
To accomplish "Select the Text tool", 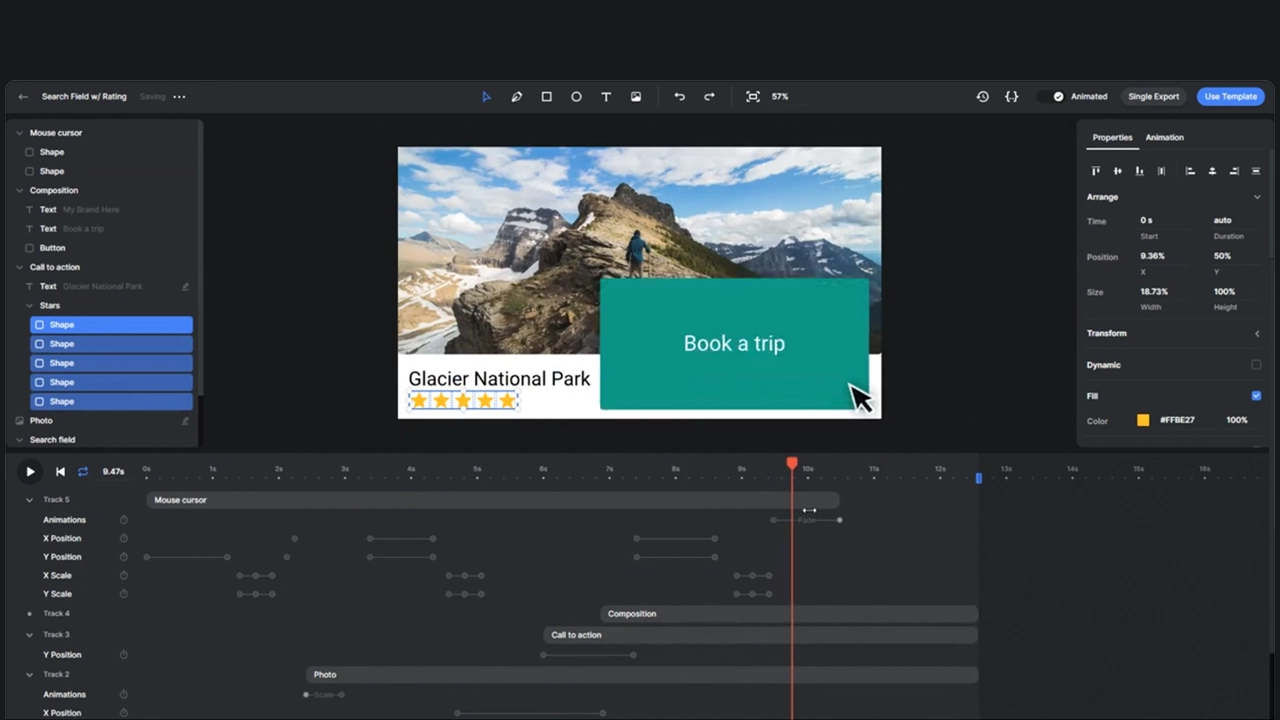I will pos(606,97).
